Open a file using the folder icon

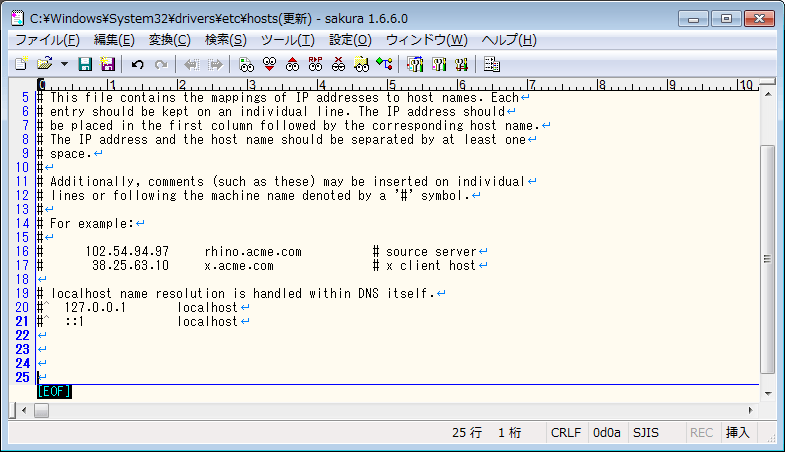tap(45, 64)
